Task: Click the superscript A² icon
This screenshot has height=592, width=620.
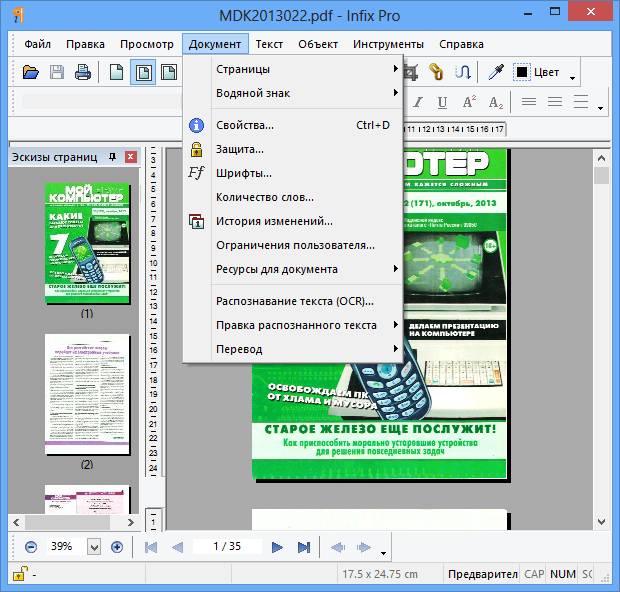Action: click(467, 102)
